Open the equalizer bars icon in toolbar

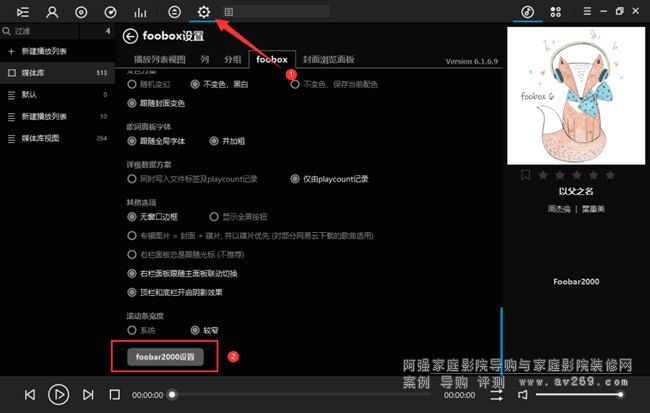(141, 12)
